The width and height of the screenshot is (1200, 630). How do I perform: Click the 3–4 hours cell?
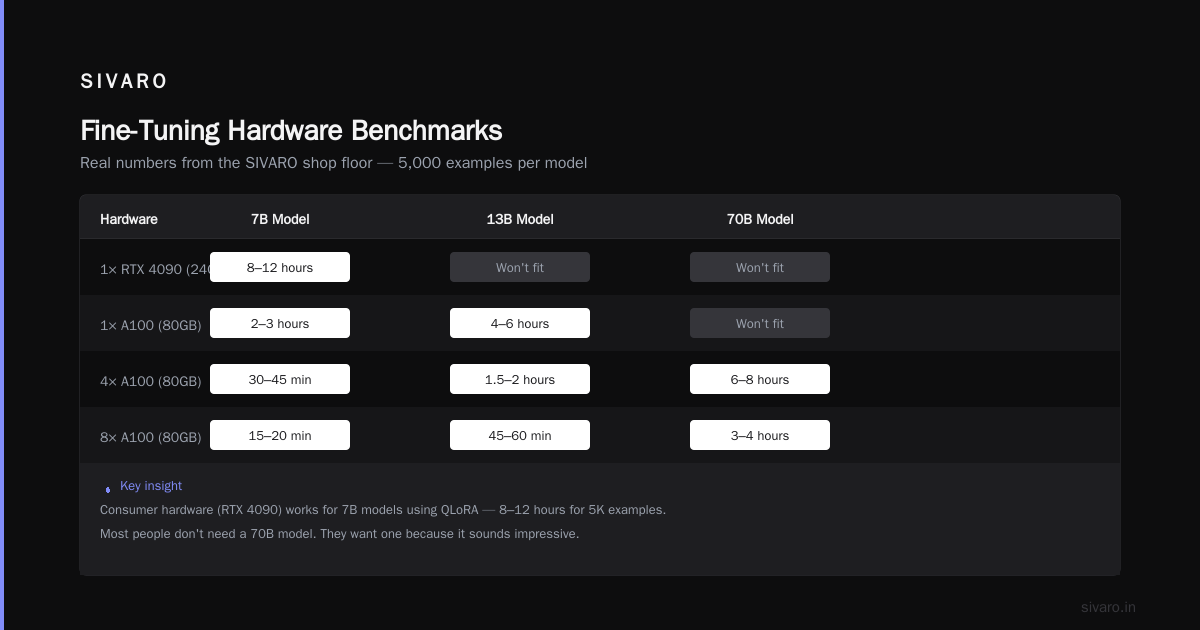[760, 435]
